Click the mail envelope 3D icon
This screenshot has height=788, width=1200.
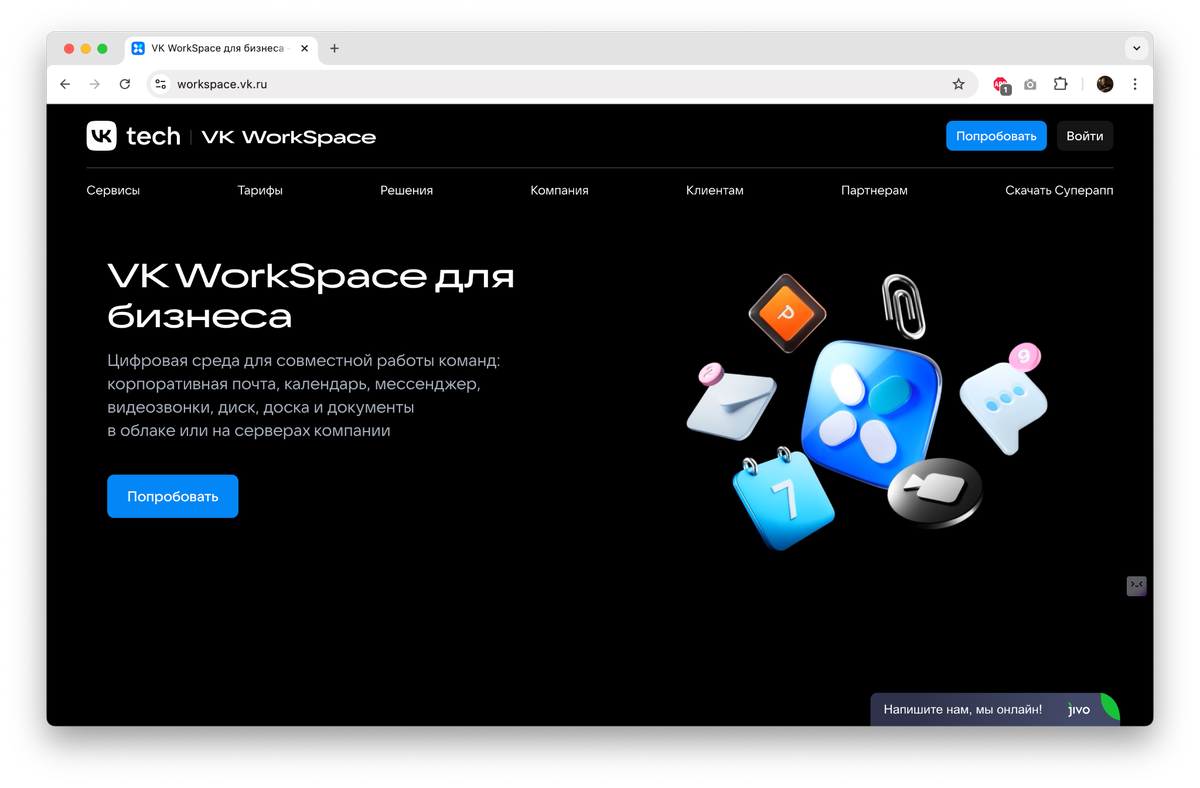731,402
